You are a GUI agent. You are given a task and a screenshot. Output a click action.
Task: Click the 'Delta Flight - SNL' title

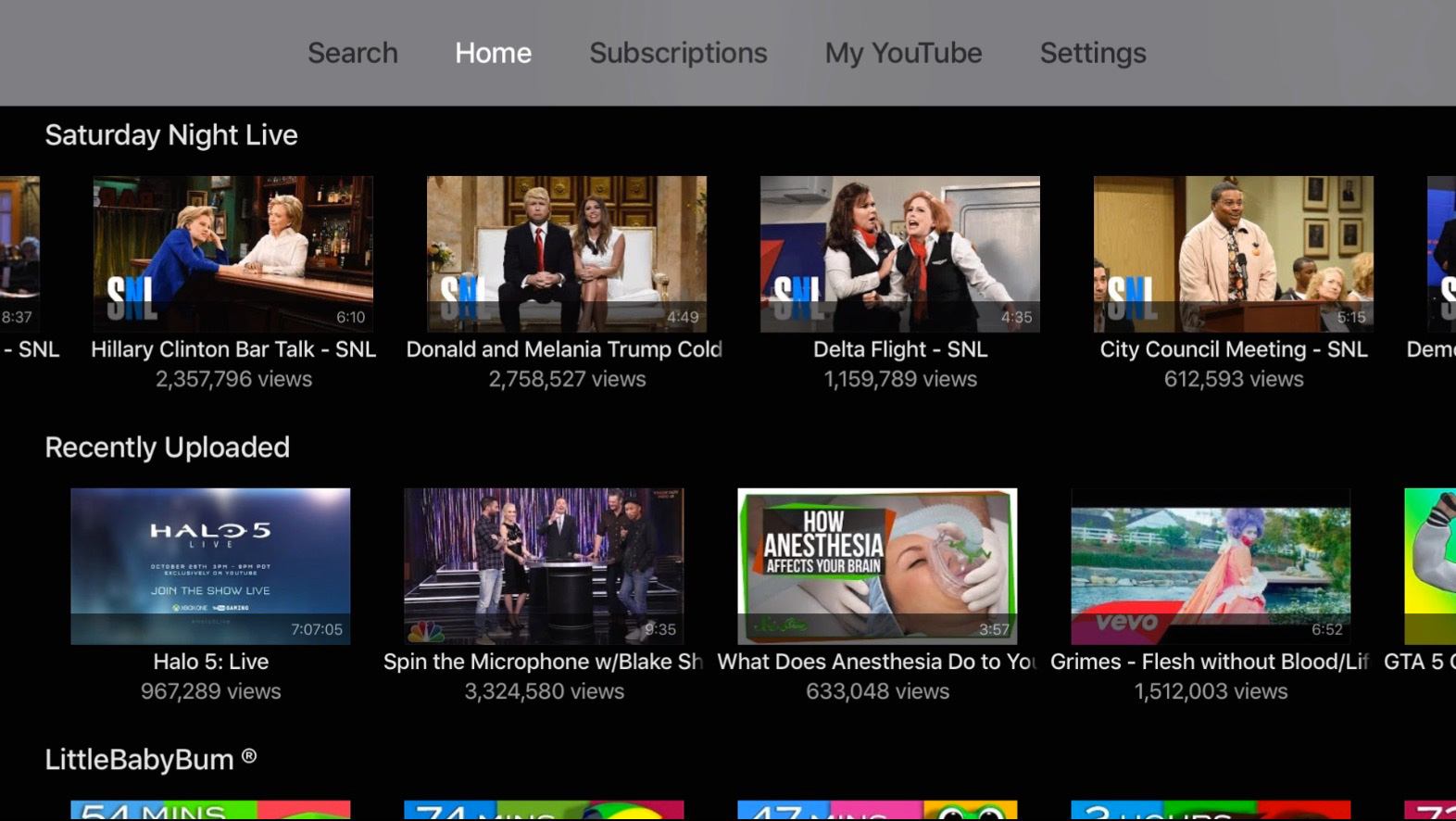[x=900, y=349]
